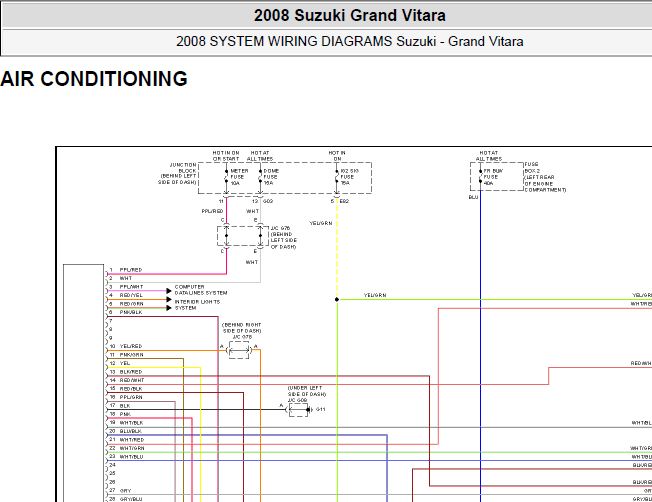Click 'HOT IN ON' above the IG2 SIG fuse
Screen dimensions: 652x502
pos(337,156)
